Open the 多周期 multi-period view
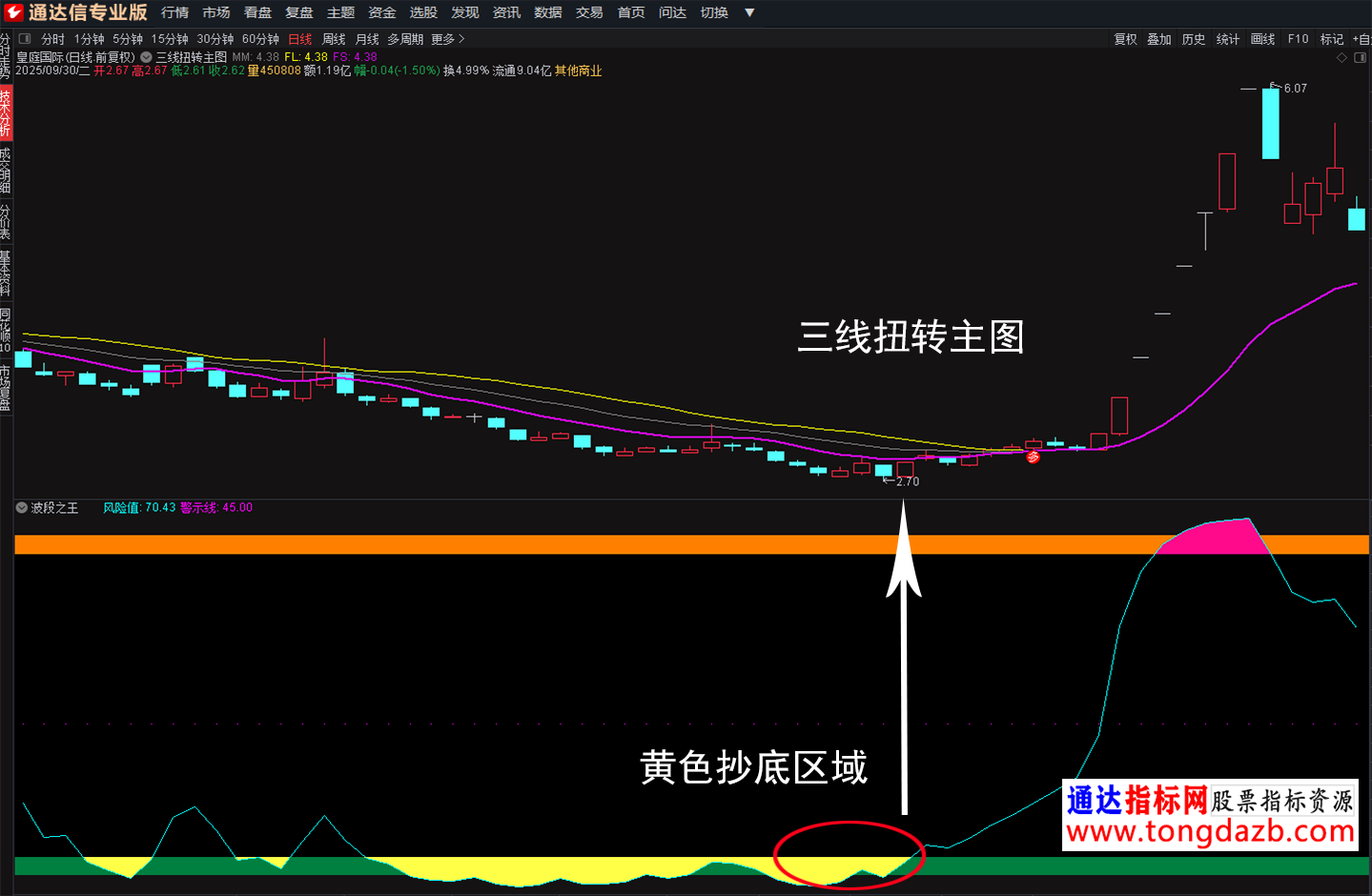Screen dimensions: 1372x896 click(x=405, y=39)
